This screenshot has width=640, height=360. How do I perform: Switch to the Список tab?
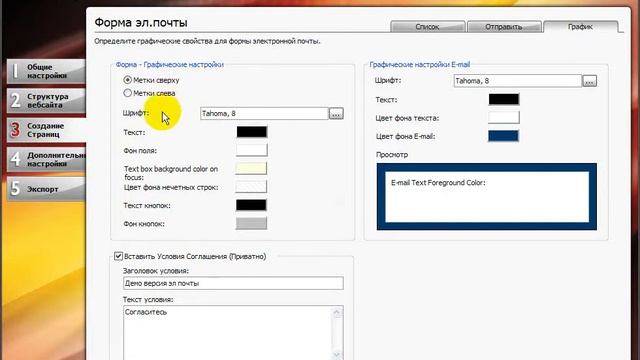(x=427, y=27)
